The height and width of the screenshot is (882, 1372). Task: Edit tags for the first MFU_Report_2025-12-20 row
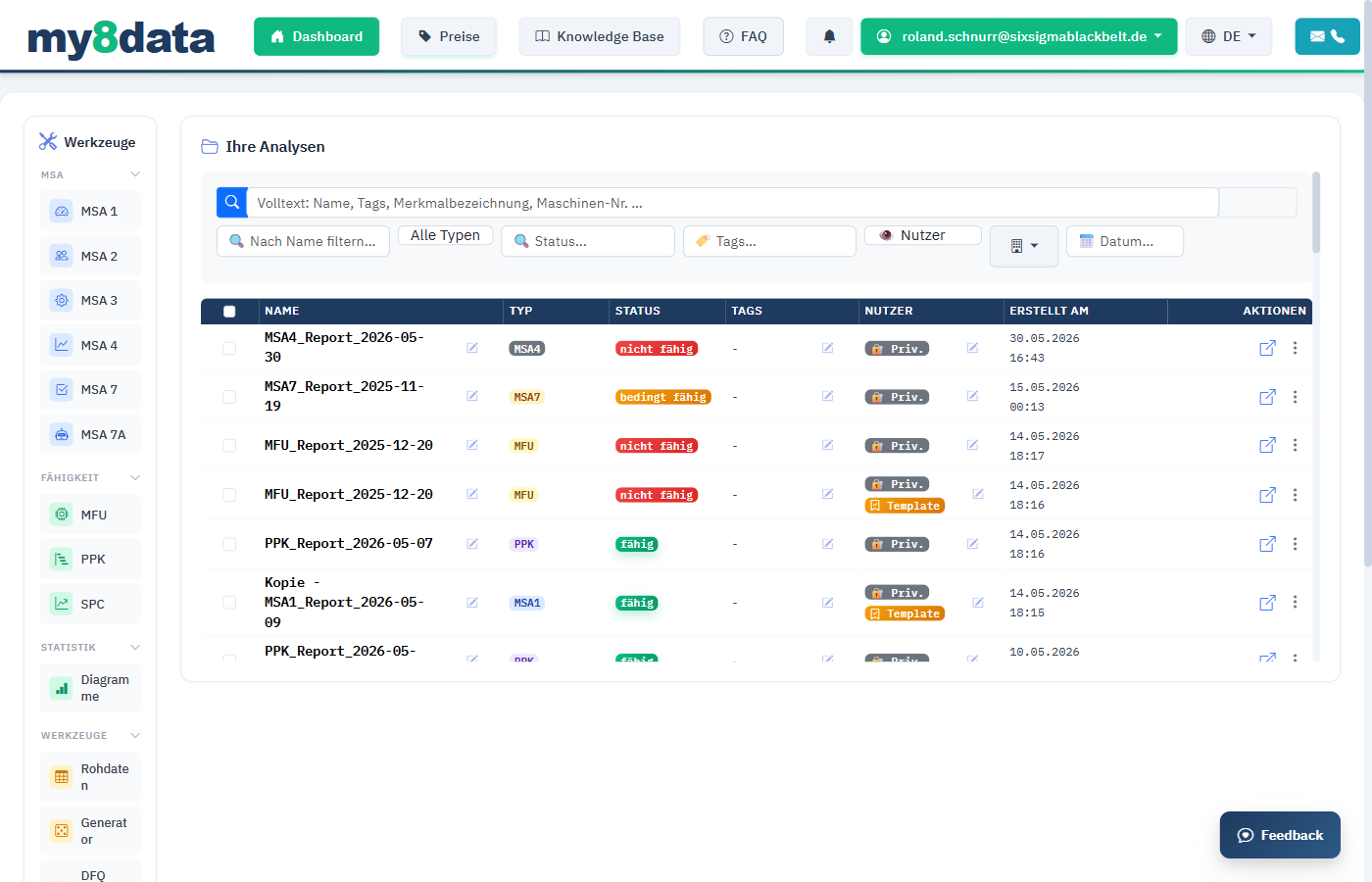pyautogui.click(x=827, y=445)
